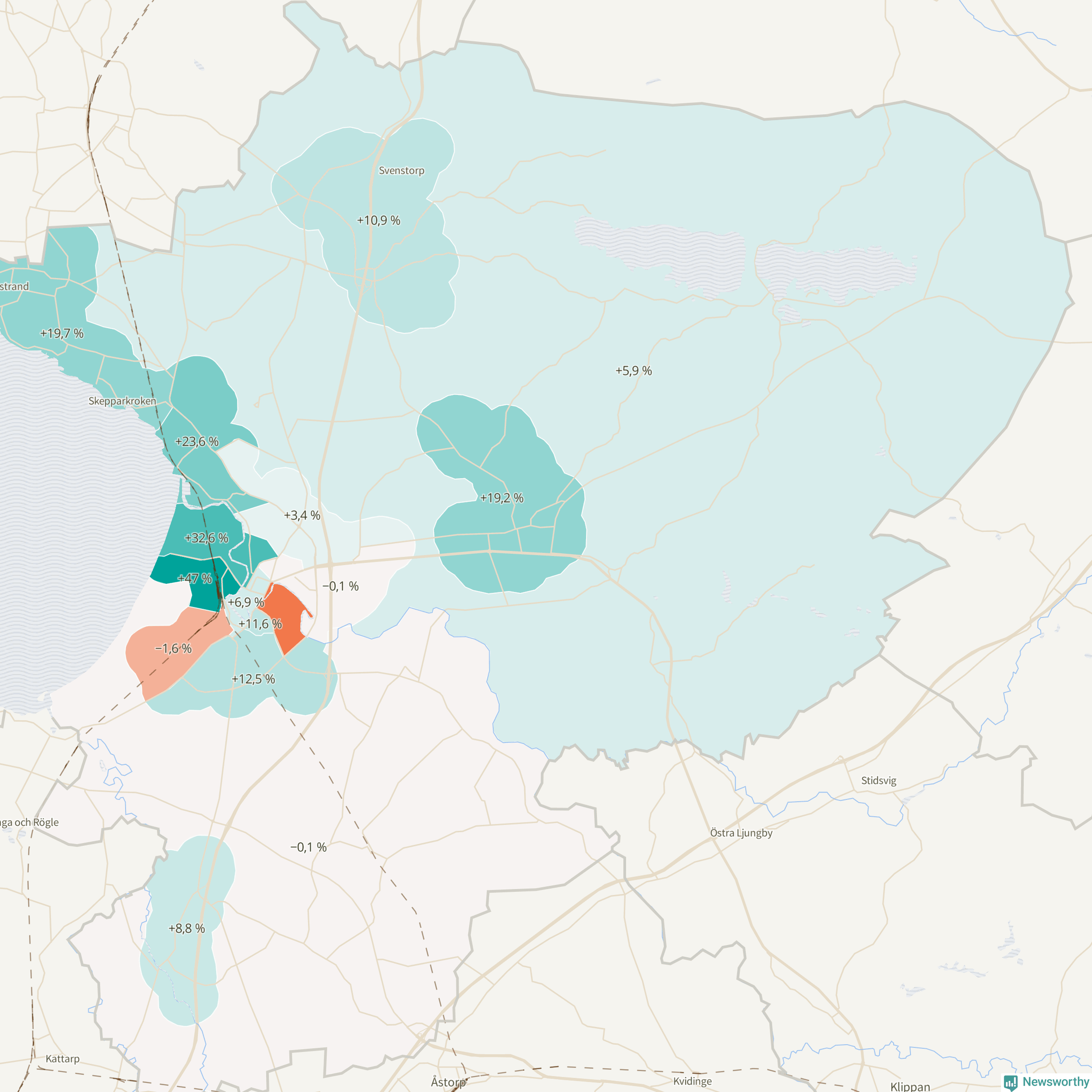Image resolution: width=1092 pixels, height=1092 pixels.
Task: Click the Skepparkroken place name
Action: [122, 401]
